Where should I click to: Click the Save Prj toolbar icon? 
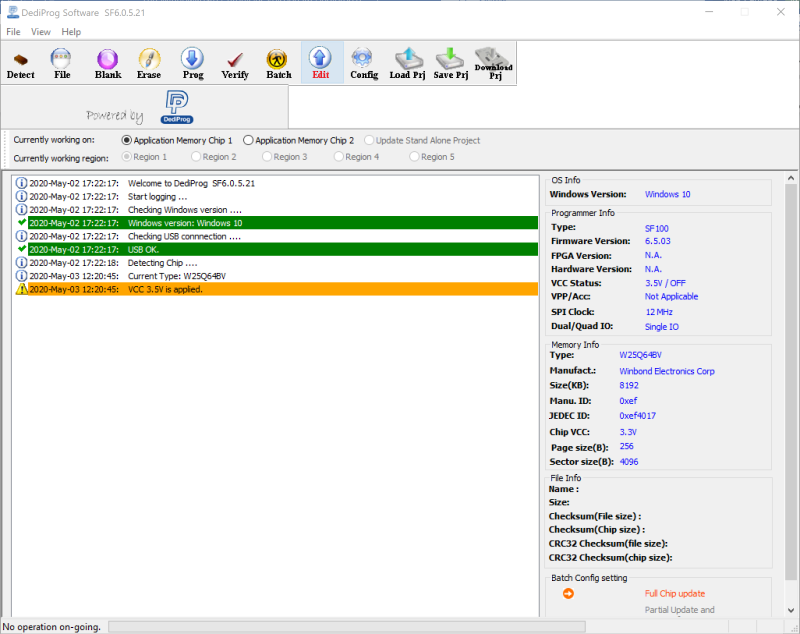click(451, 64)
